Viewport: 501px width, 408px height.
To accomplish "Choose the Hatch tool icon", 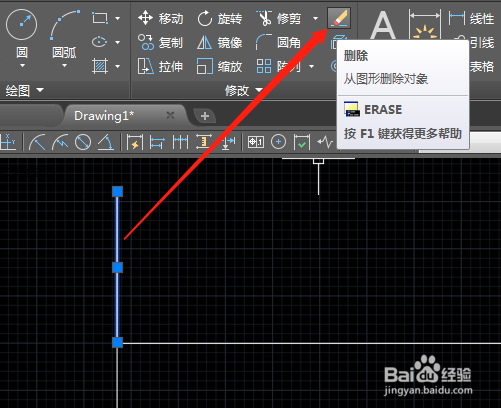I will [x=100, y=66].
